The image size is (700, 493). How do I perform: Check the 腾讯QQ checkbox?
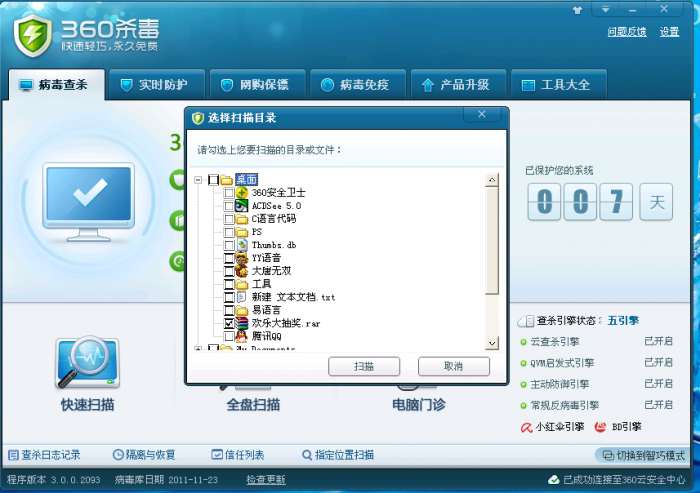229,336
